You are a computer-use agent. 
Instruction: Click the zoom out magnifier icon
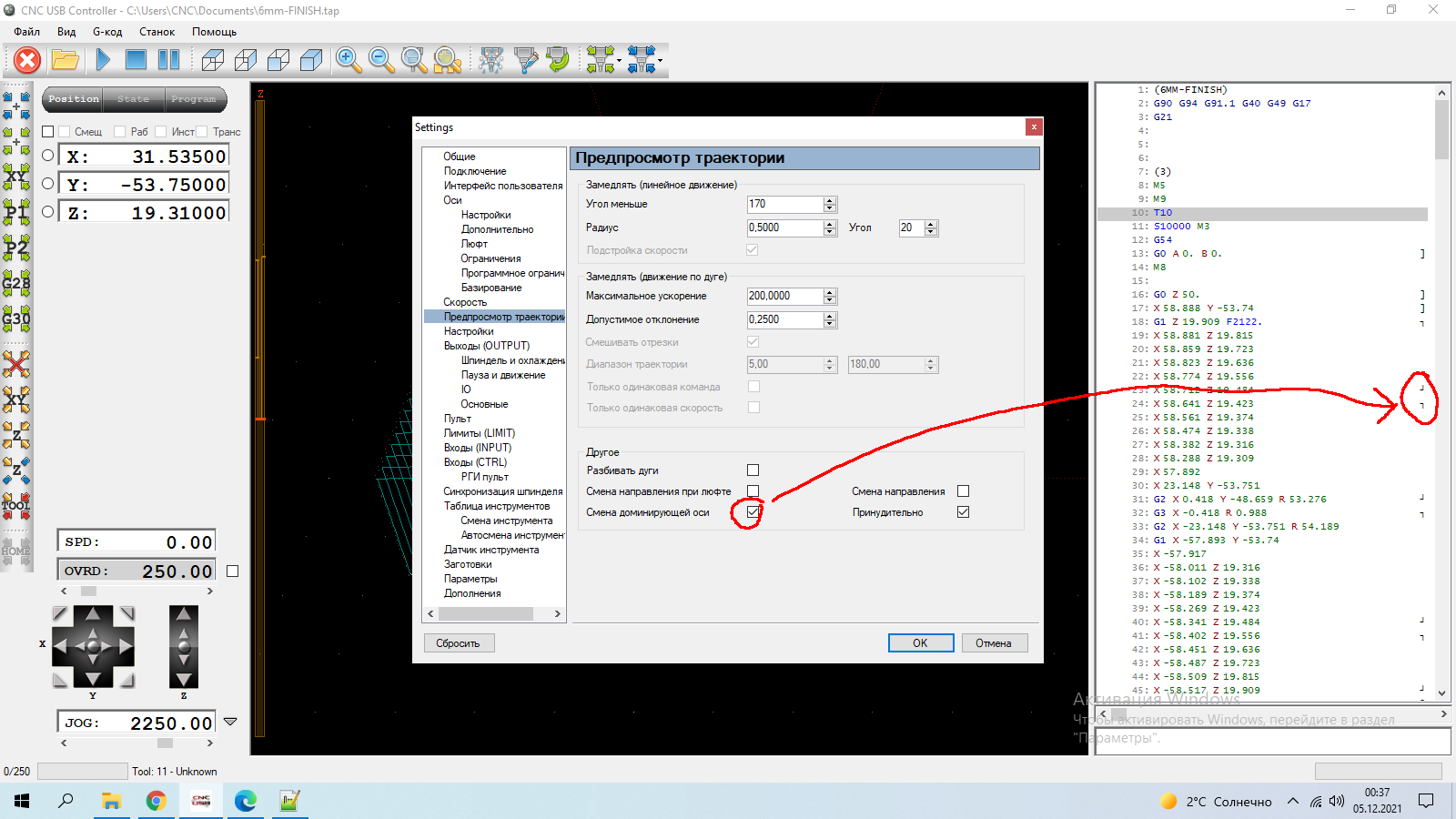coord(382,60)
